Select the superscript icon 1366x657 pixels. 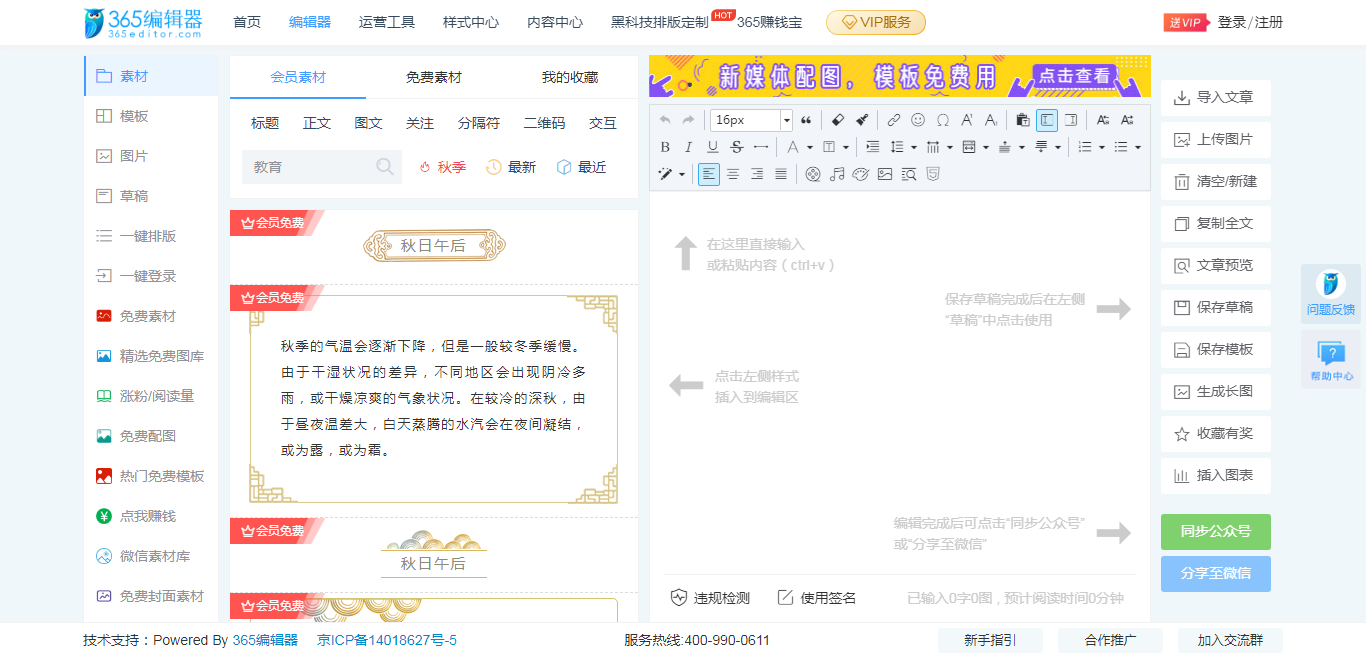[x=966, y=120]
